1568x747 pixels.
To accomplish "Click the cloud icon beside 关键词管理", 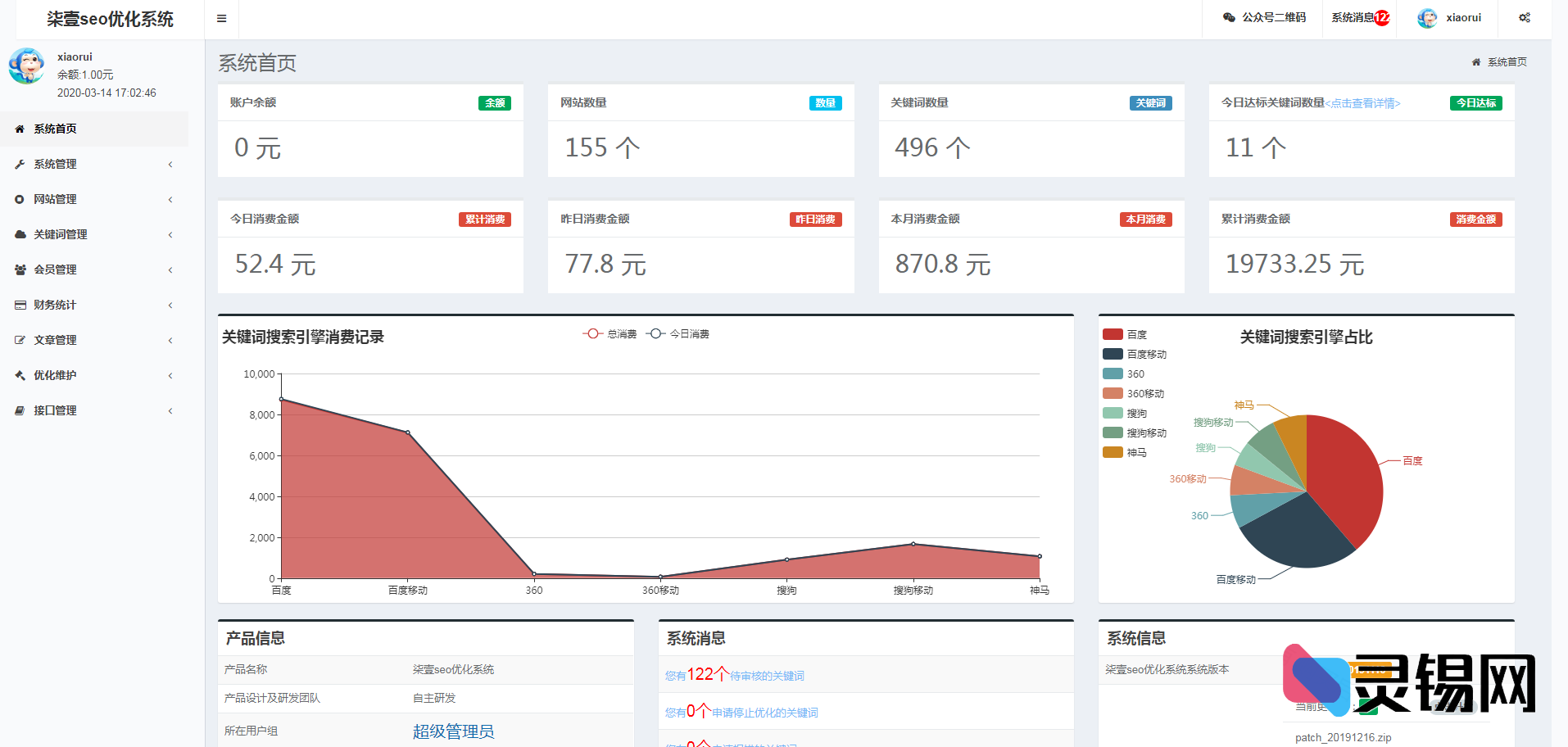I will (x=20, y=234).
